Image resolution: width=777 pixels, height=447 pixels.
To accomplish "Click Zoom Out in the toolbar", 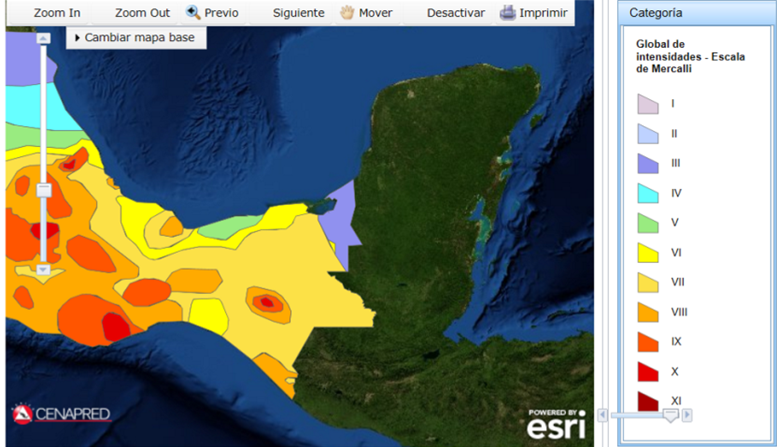I will click(142, 13).
